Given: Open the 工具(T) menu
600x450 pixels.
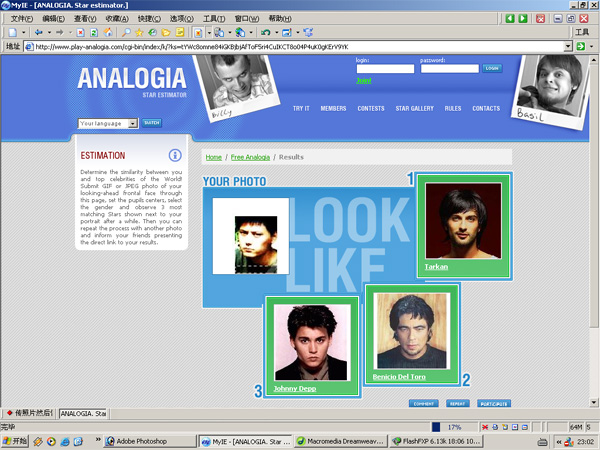Looking at the screenshot, I should (214, 18).
